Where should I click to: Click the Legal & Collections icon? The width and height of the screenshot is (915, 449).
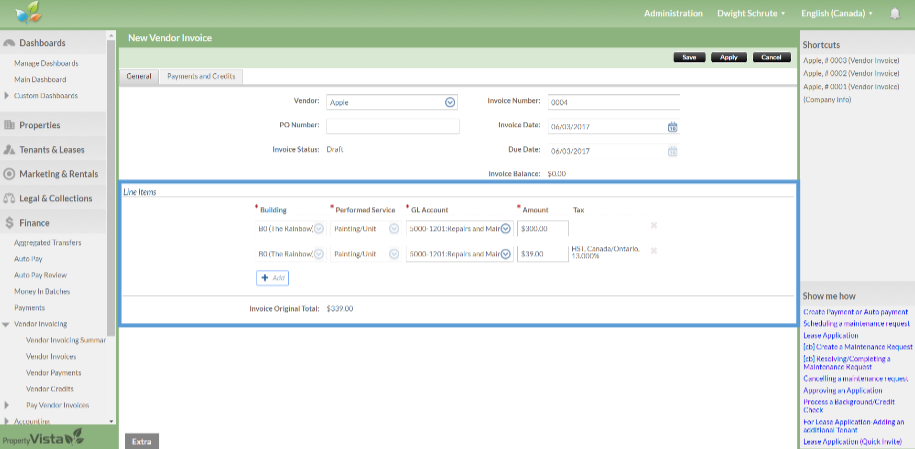(9, 198)
